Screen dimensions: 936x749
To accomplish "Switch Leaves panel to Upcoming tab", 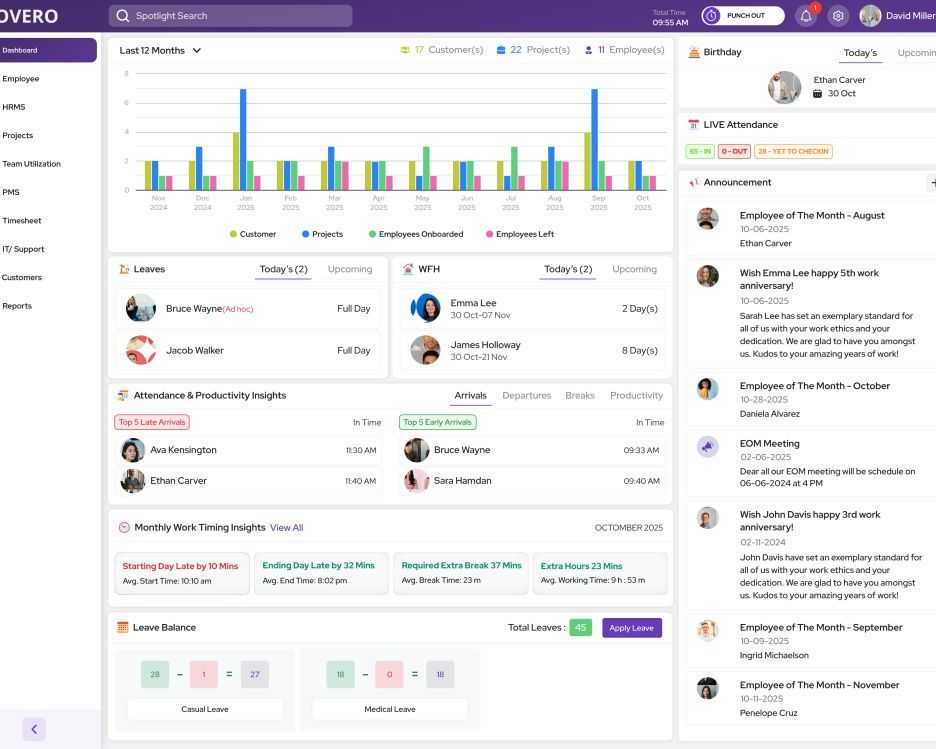I will 350,269.
